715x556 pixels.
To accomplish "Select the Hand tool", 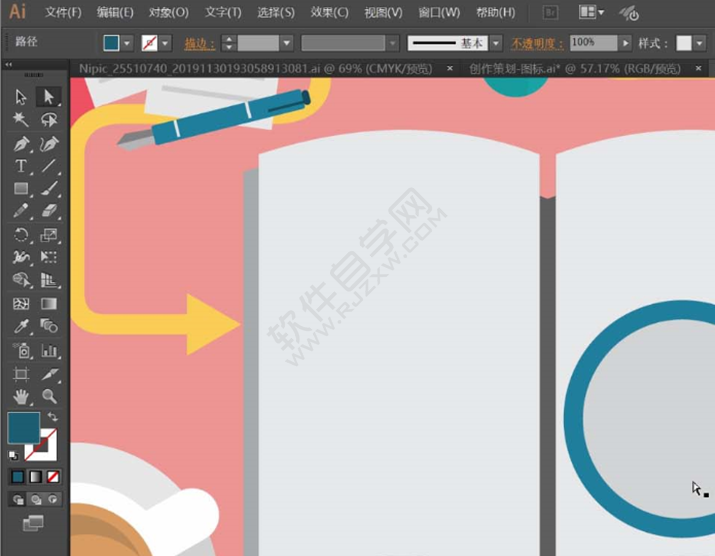I will pos(21,396).
